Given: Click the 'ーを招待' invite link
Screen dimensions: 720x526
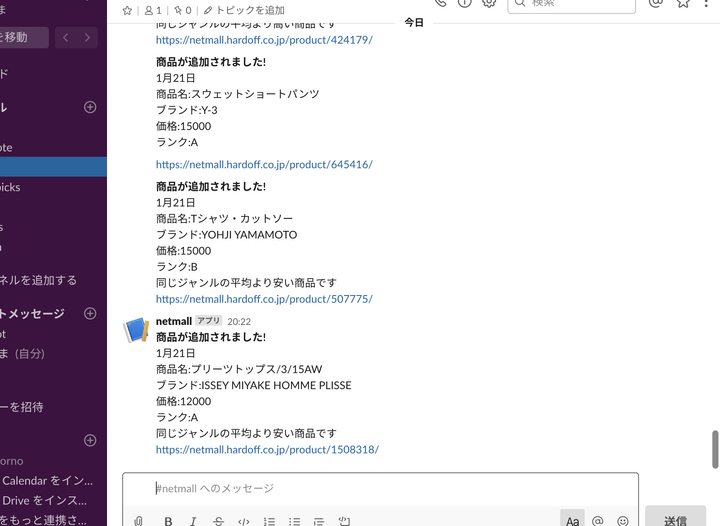Looking at the screenshot, I should 22,407.
